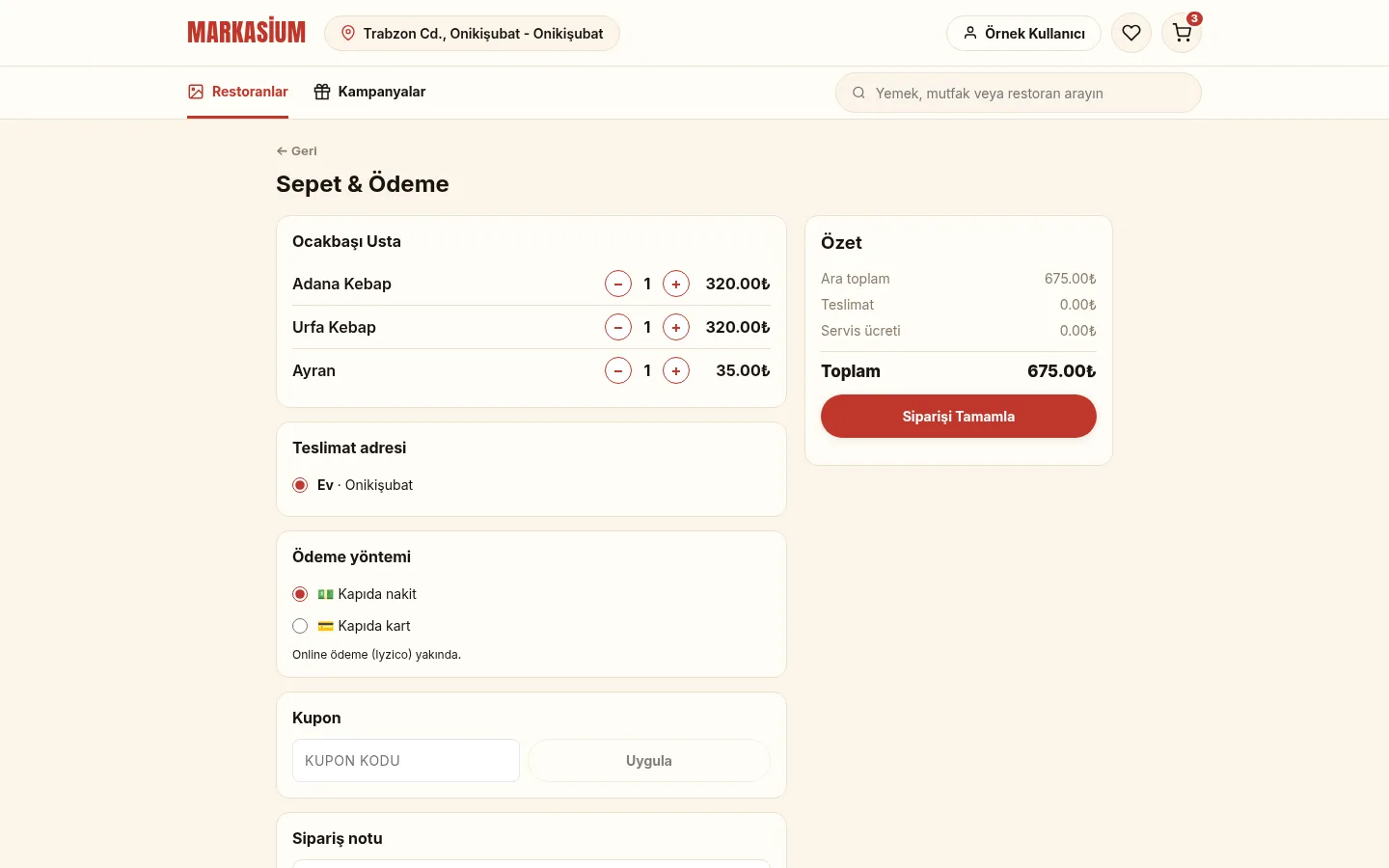
Task: Click the Online ödeme (Iyzico) yakında note
Action: pos(376,655)
